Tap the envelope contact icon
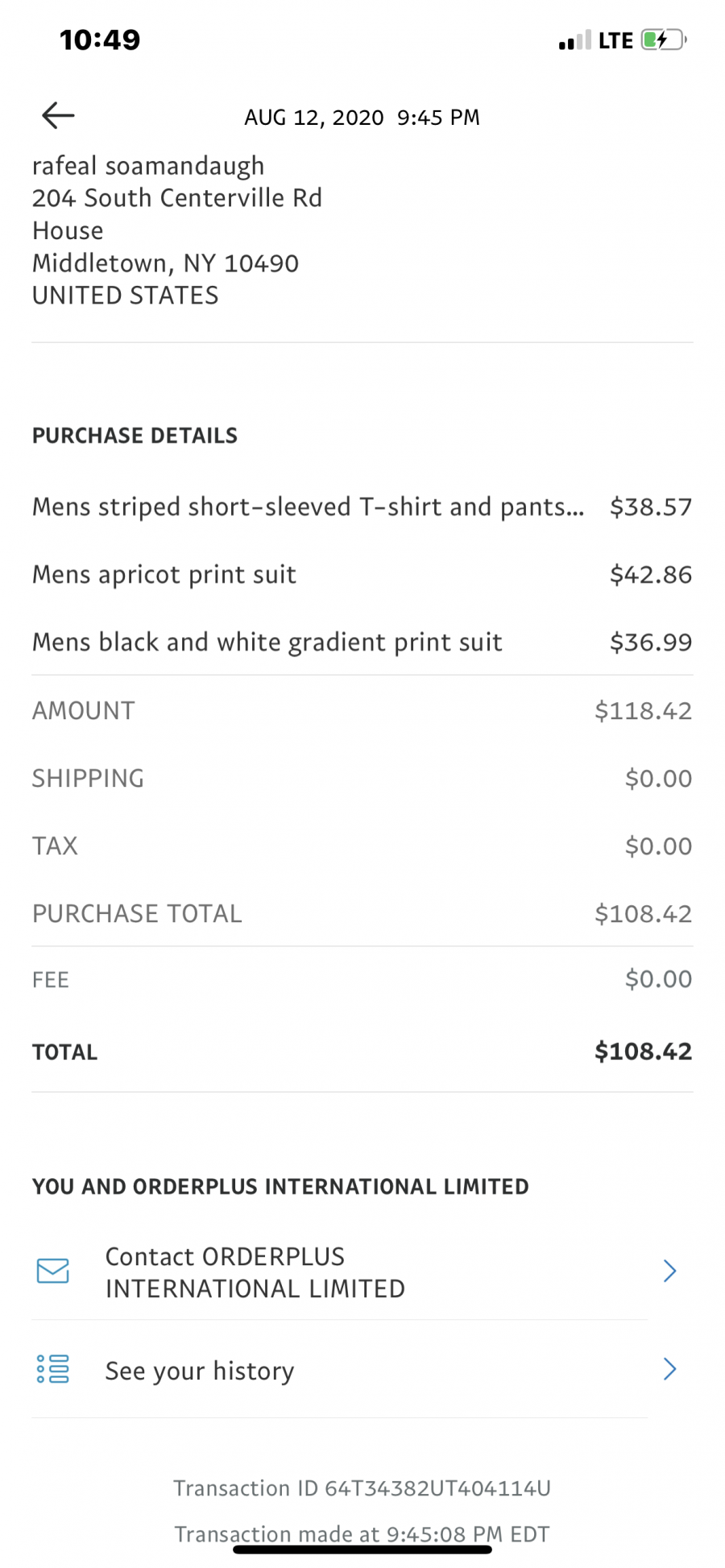 pos(53,1271)
